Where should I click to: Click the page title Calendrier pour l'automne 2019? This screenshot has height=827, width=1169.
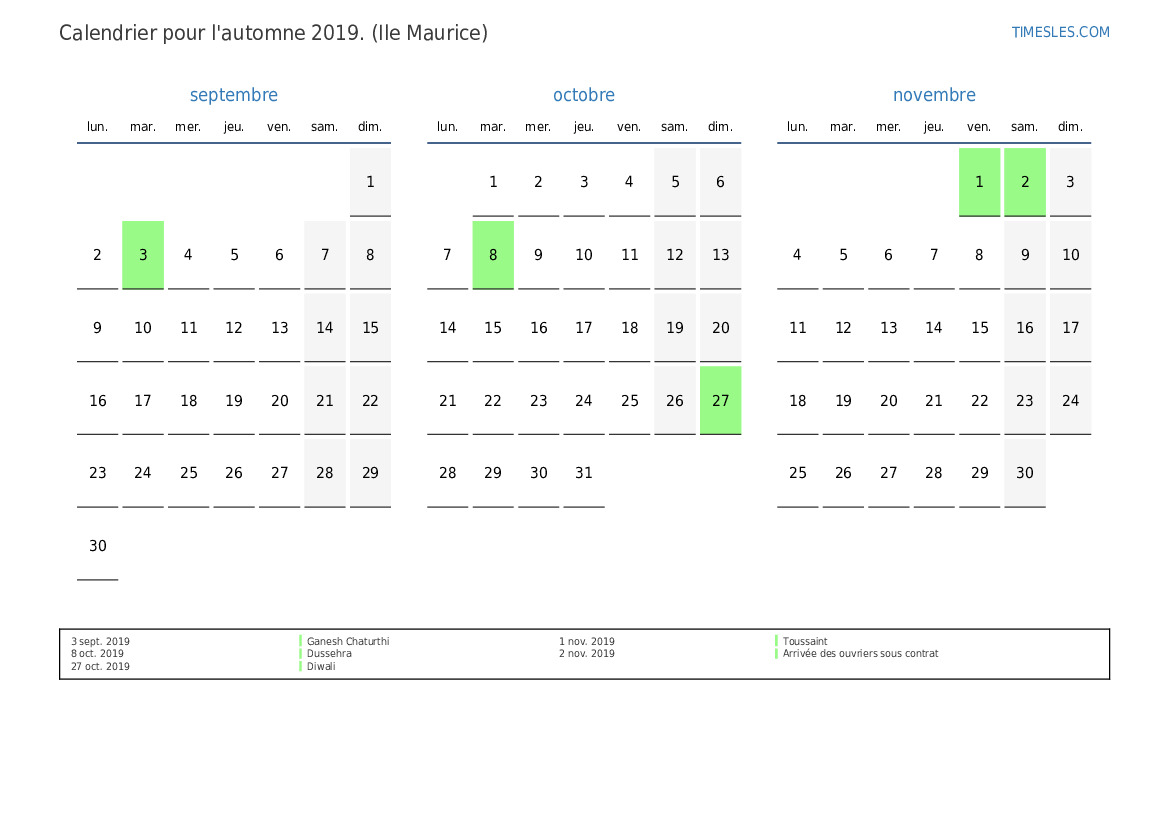tap(273, 33)
